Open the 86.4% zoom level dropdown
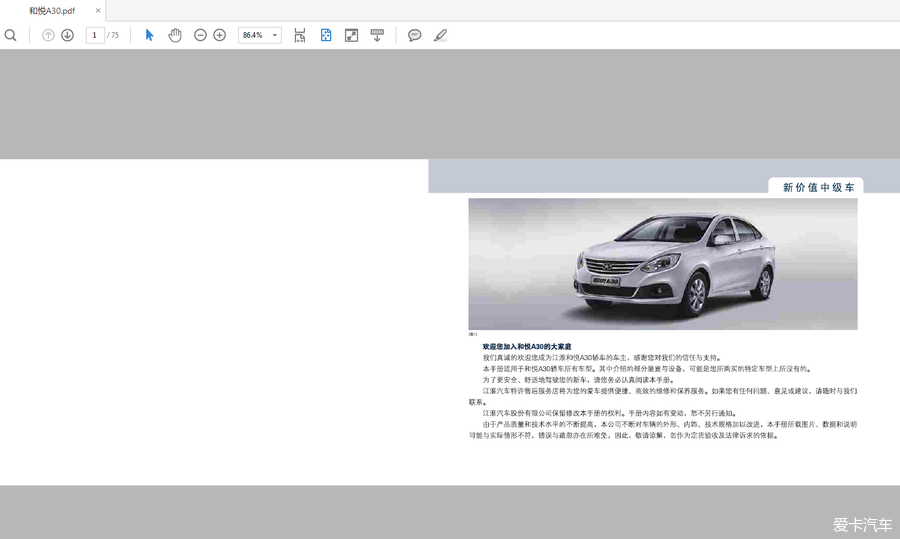Screen dimensions: 900x539 click(259, 35)
